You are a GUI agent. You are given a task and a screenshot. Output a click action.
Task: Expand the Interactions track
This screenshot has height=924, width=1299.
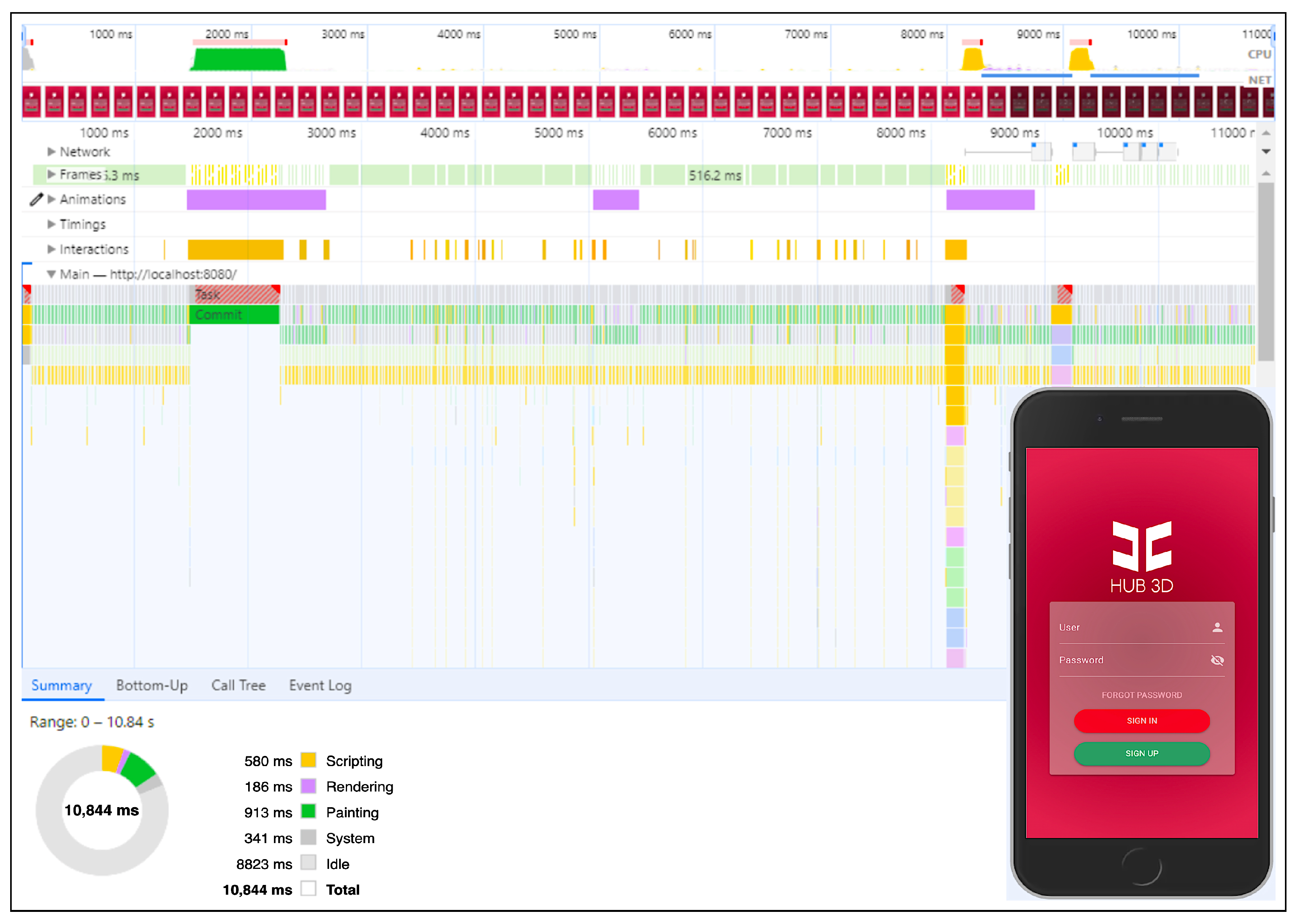point(51,249)
